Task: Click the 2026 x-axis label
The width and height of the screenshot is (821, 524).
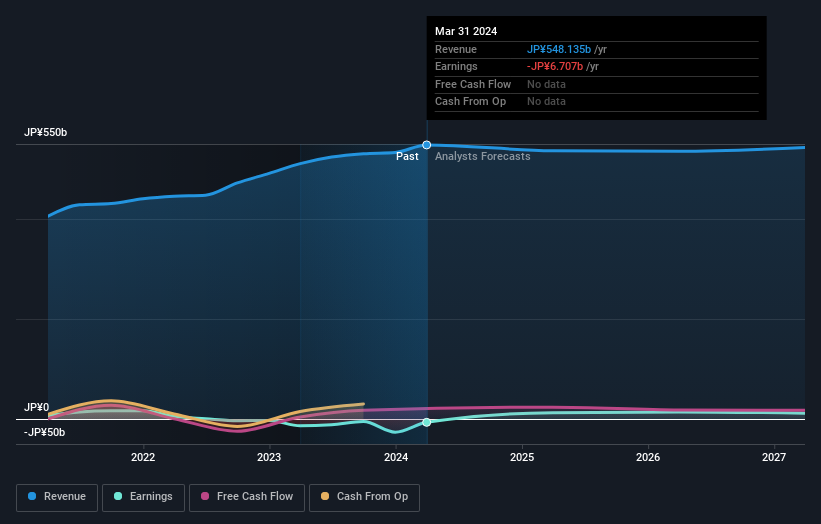Action: [648, 457]
